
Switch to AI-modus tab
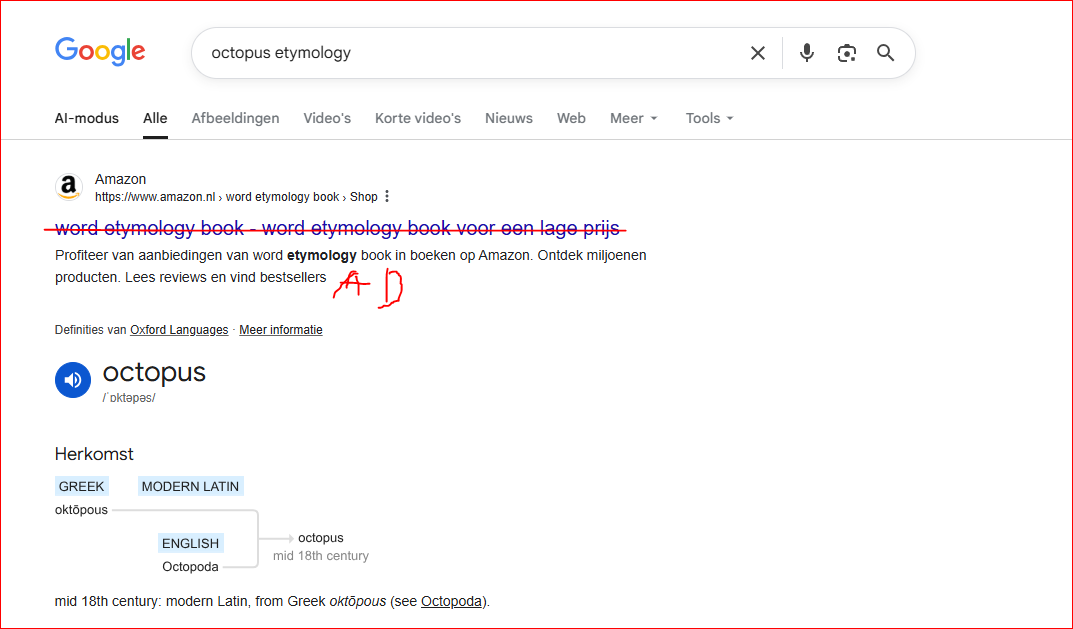(86, 118)
